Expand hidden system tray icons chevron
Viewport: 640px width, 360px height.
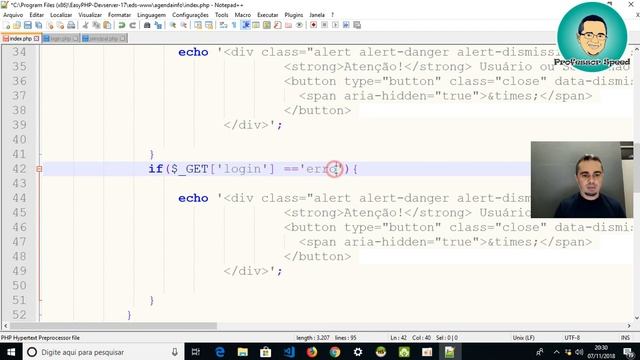[556, 352]
